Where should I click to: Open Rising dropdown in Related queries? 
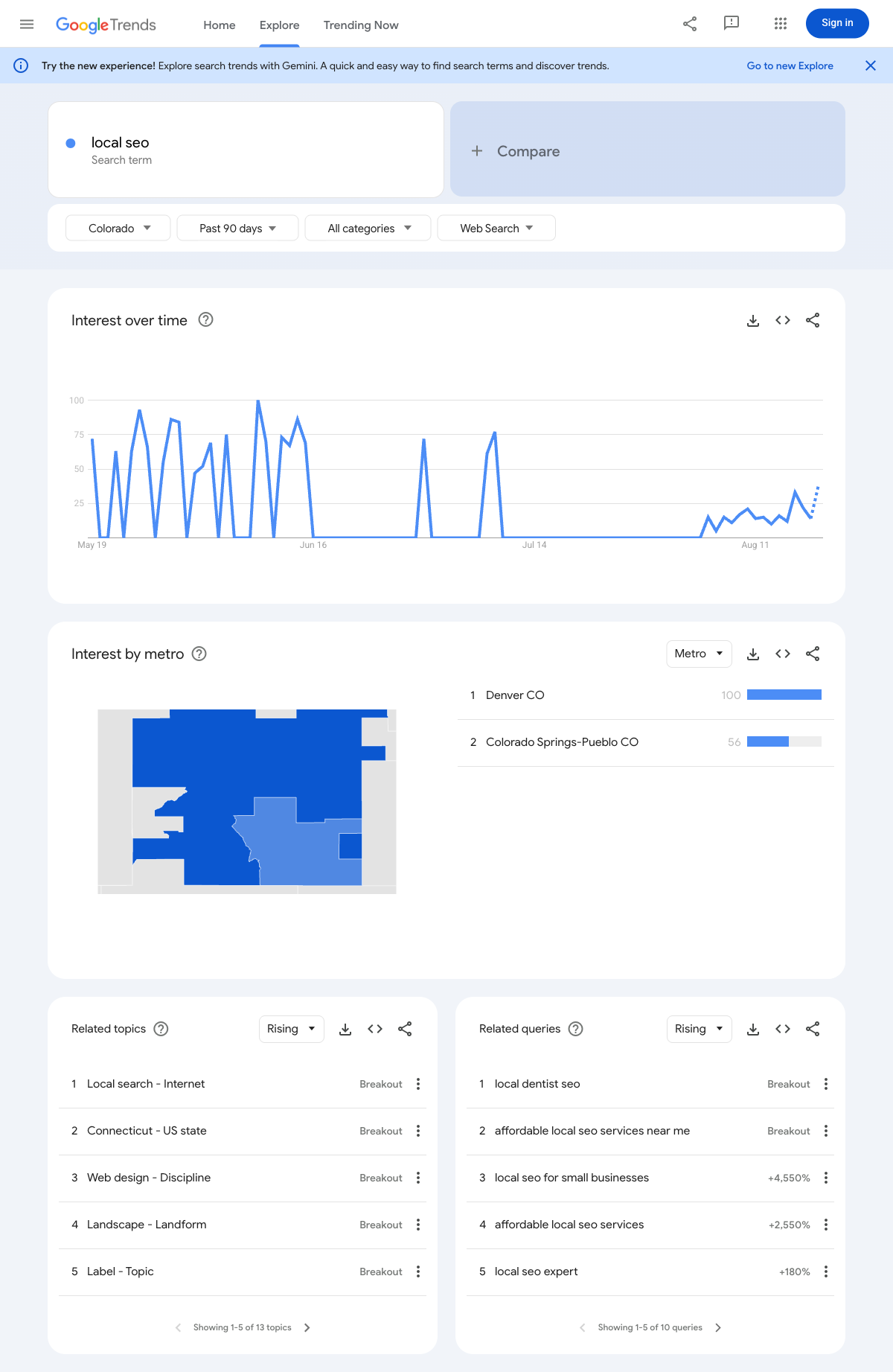click(x=700, y=1029)
